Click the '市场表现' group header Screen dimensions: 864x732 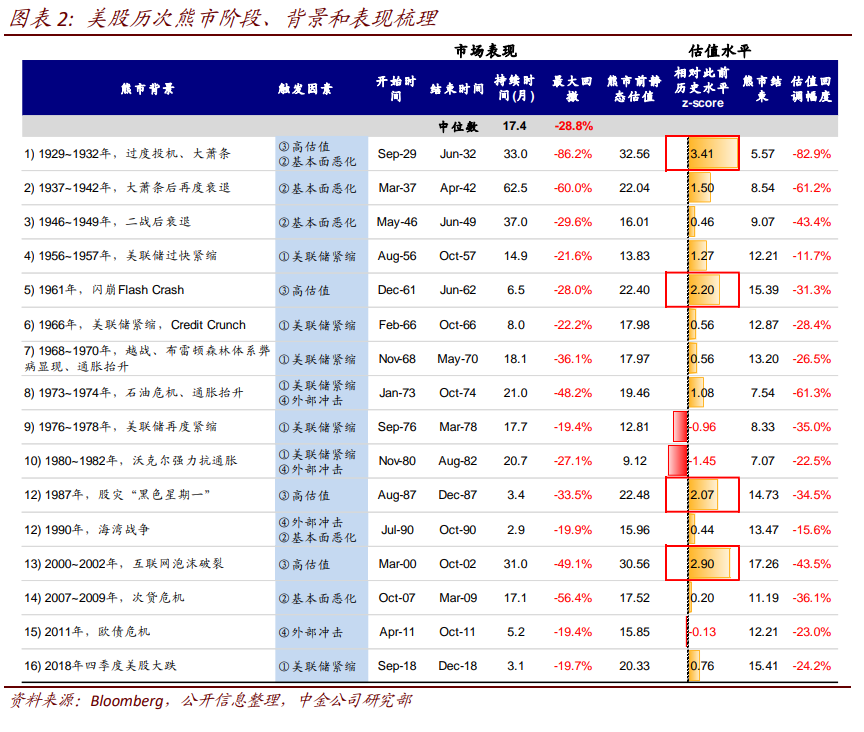(485, 51)
